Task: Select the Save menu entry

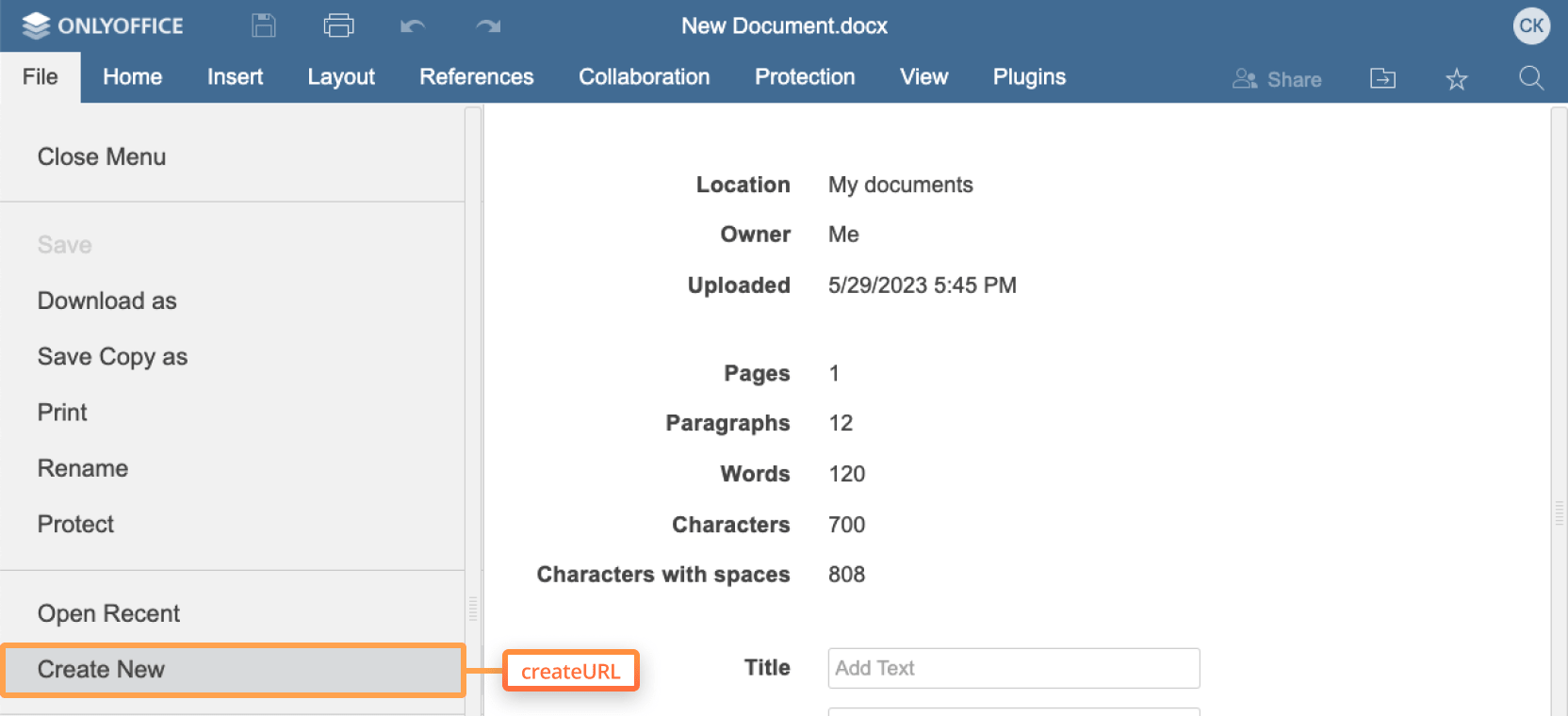Action: 232,245
